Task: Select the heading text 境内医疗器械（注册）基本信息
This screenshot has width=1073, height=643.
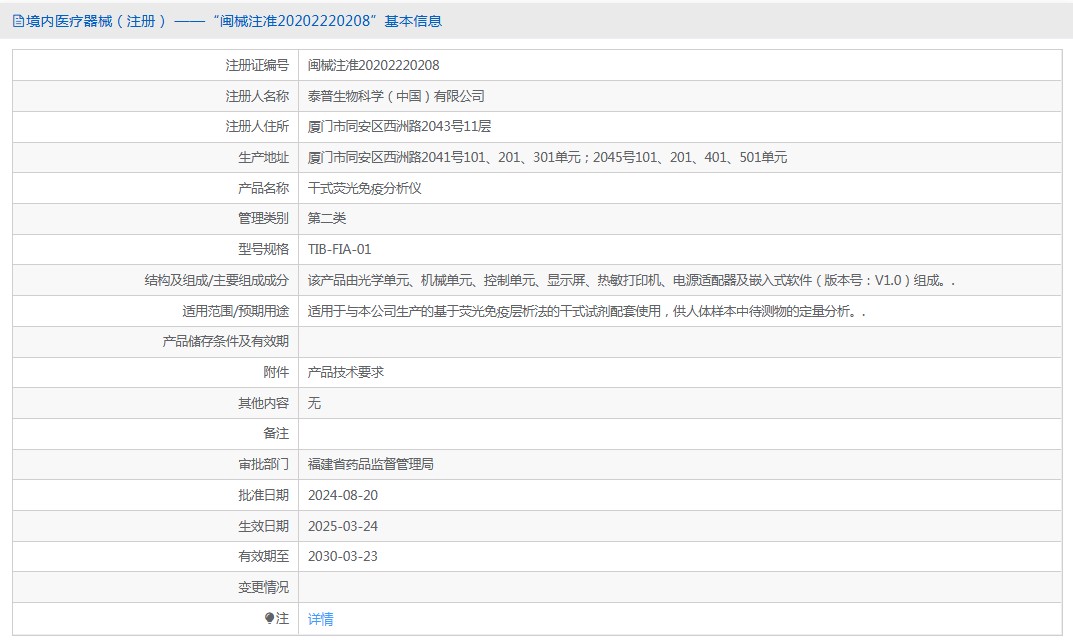Action: 234,21
